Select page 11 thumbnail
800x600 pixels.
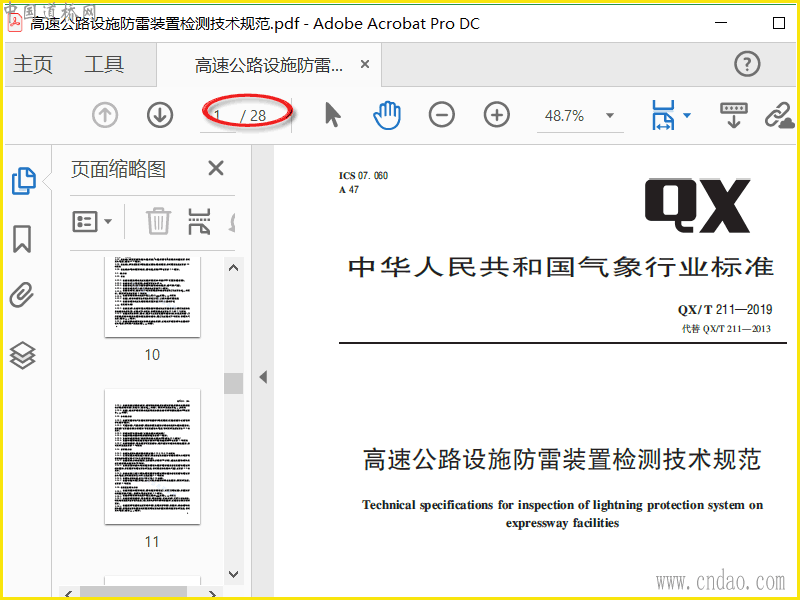(x=152, y=457)
